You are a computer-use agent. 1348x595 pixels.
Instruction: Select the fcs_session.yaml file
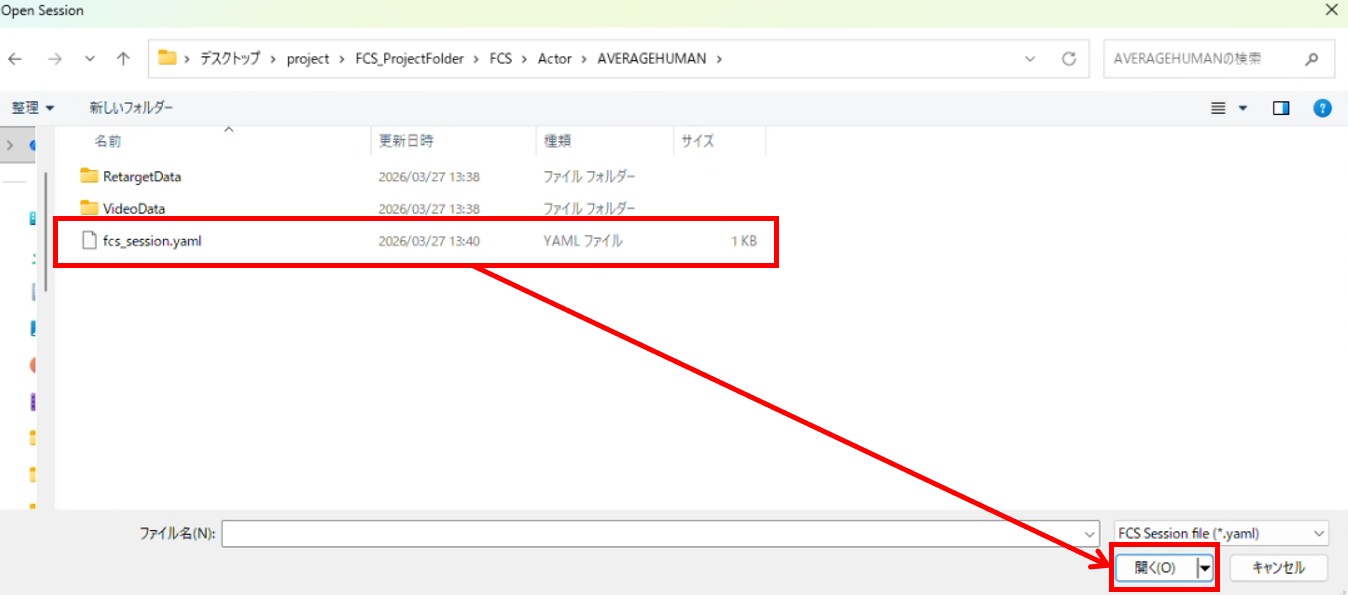[x=152, y=241]
